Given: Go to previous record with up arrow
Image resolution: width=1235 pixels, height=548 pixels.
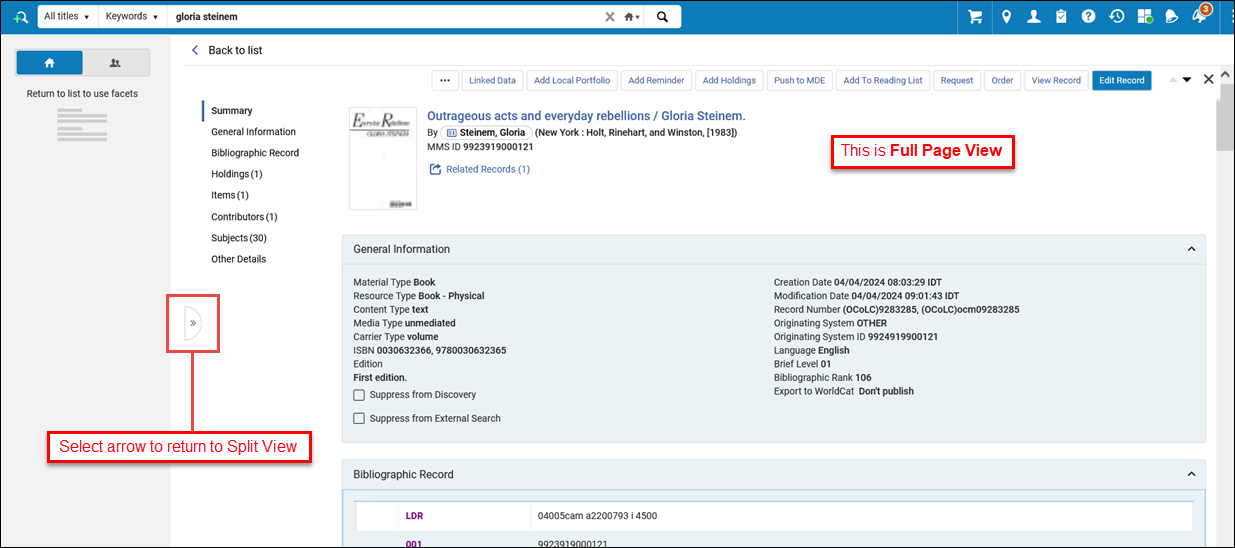Looking at the screenshot, I should point(1173,80).
